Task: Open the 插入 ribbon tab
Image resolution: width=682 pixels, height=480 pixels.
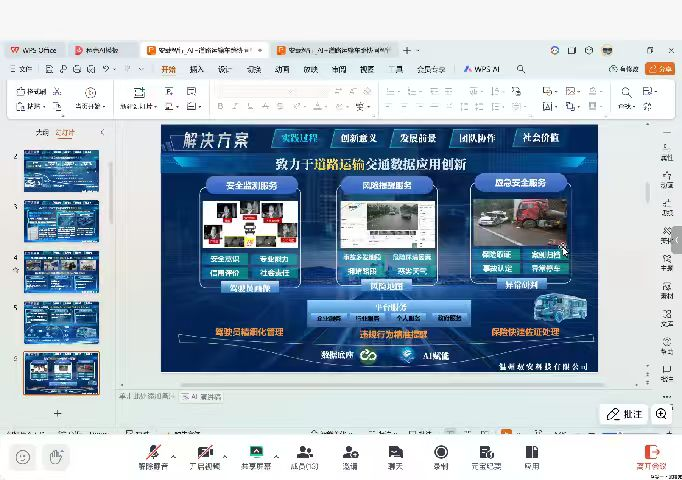Action: [197, 69]
